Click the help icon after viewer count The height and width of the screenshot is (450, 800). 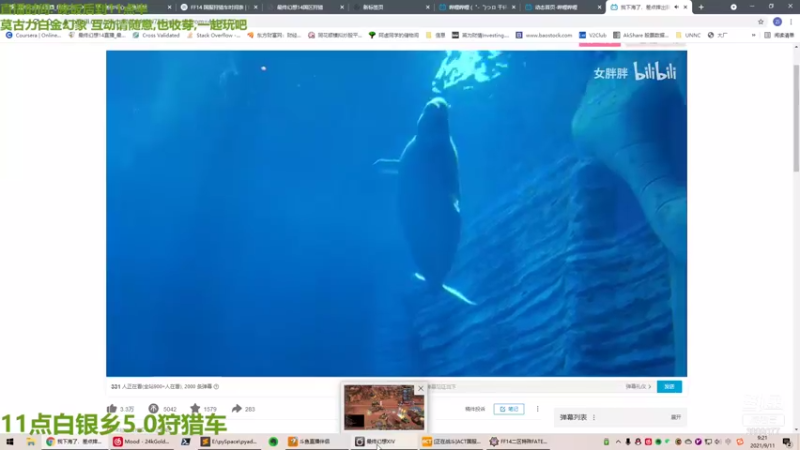[216, 386]
